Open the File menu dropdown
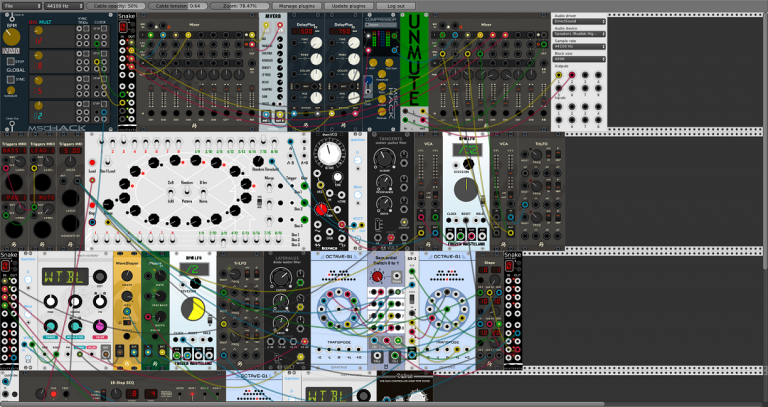Screen dimensions: 768x407 [22, 6]
